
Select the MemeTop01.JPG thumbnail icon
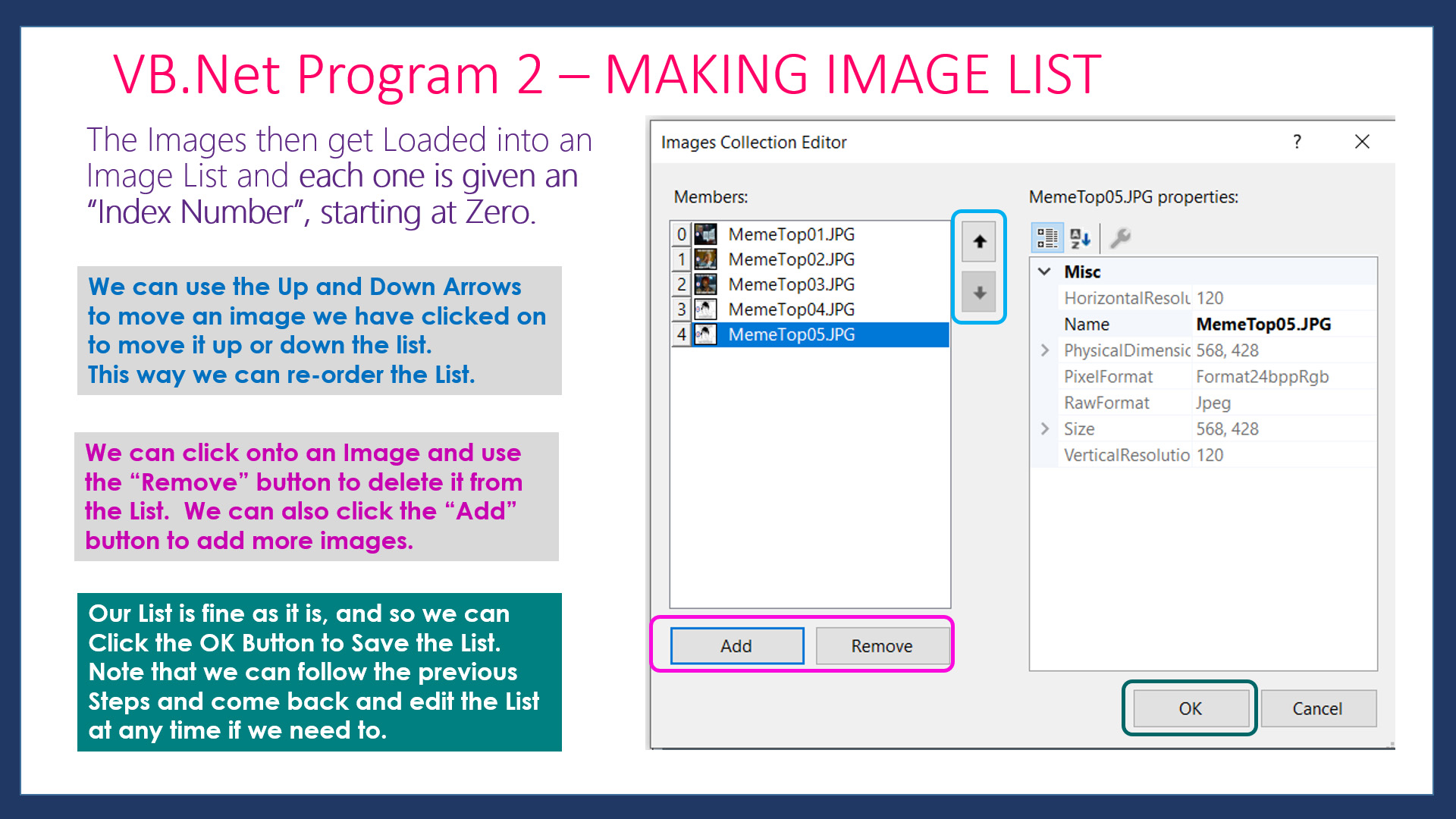705,234
